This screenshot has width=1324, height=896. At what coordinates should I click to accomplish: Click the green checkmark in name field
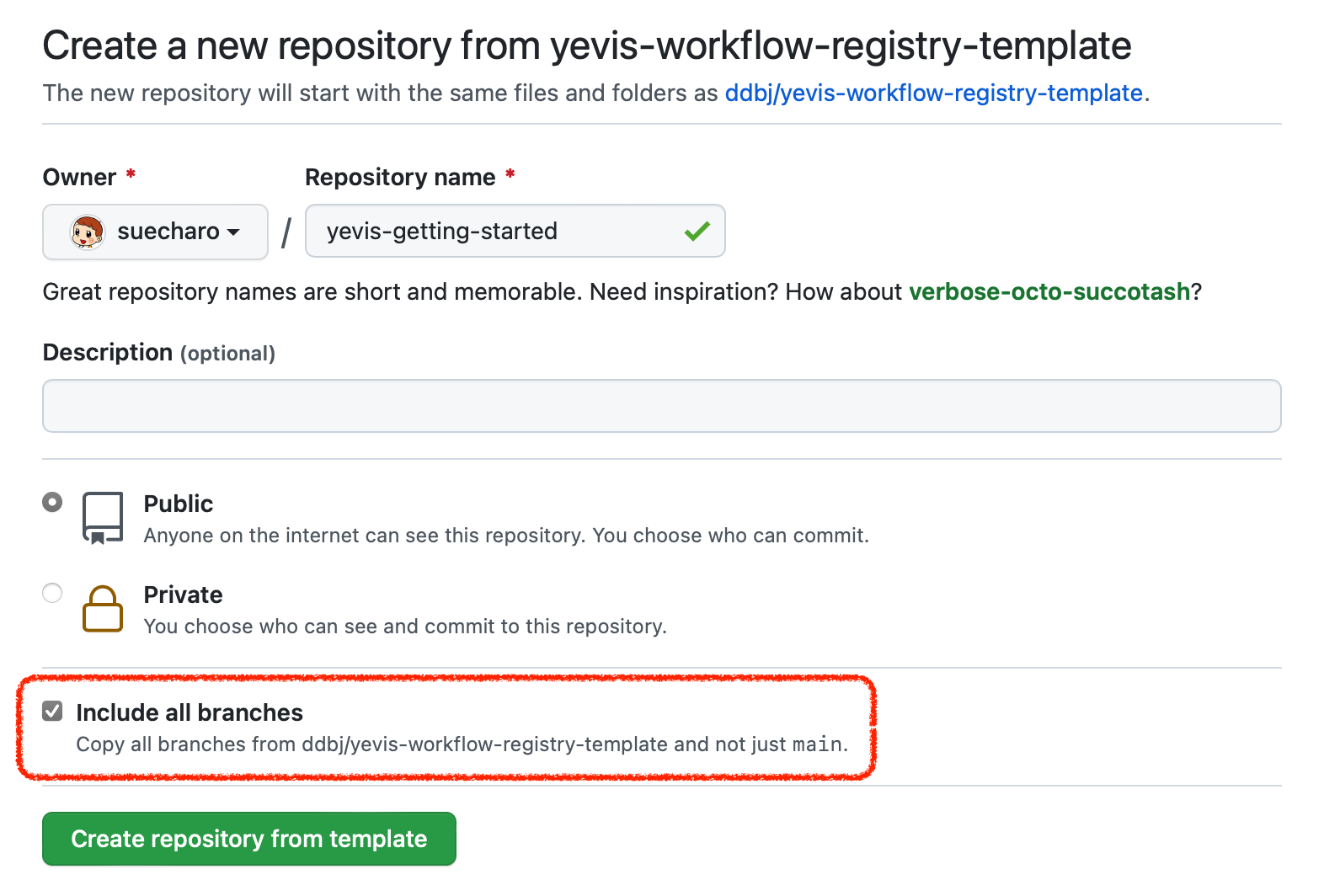click(x=697, y=231)
